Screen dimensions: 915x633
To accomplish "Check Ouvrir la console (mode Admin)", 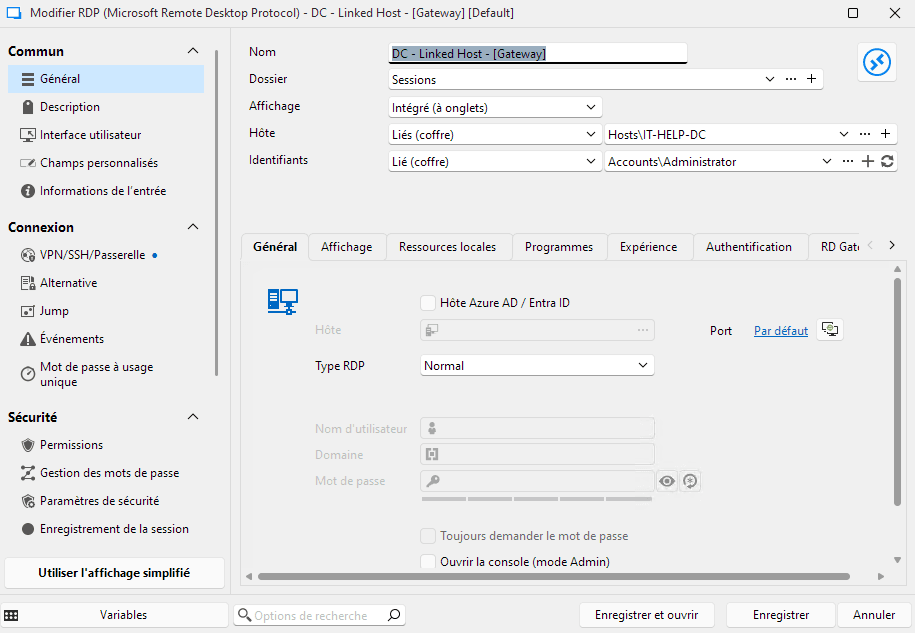I will (x=428, y=562).
